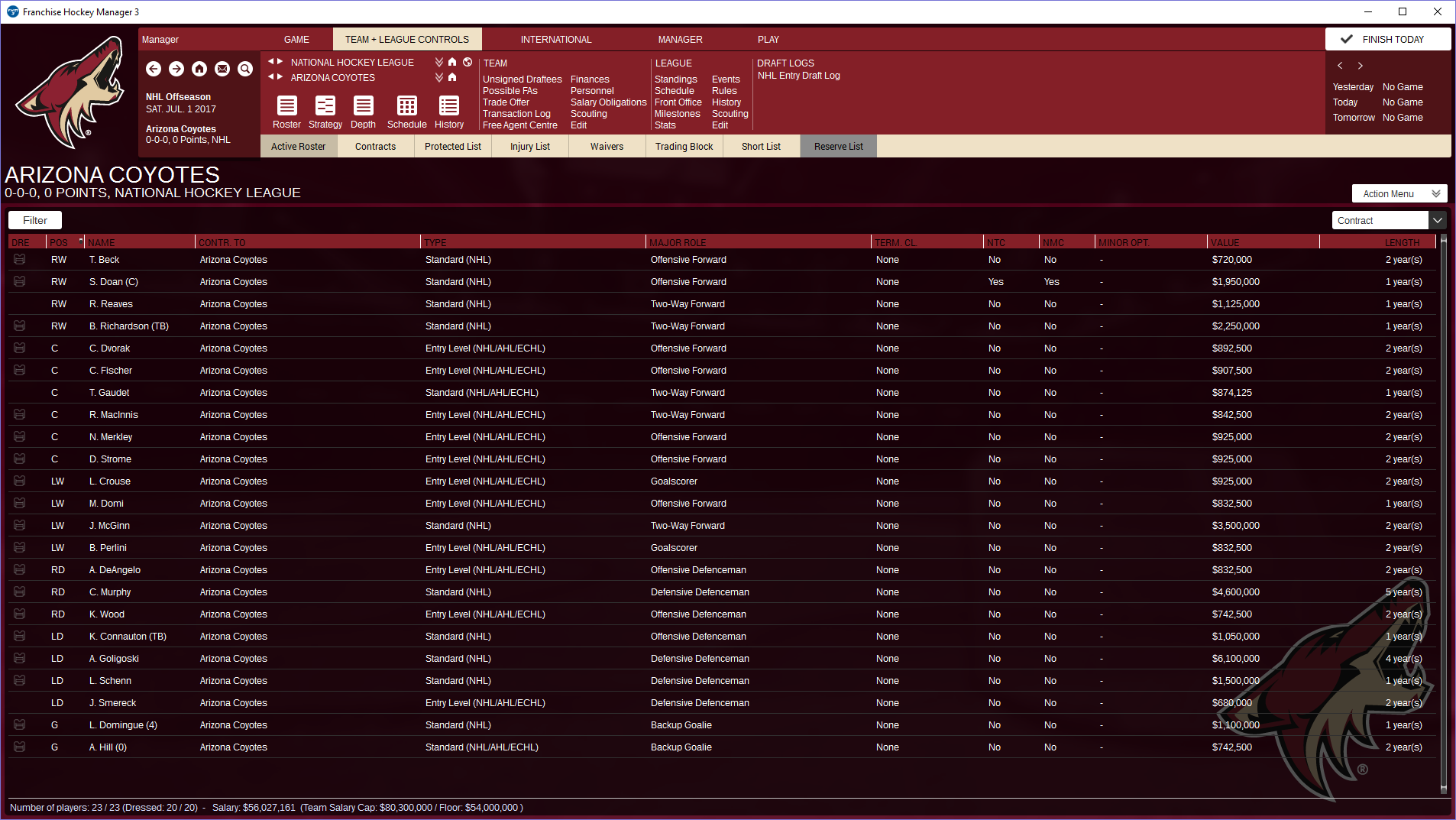The image size is (1456, 820).
Task: Open the Action Menu dropdown
Action: click(1399, 194)
